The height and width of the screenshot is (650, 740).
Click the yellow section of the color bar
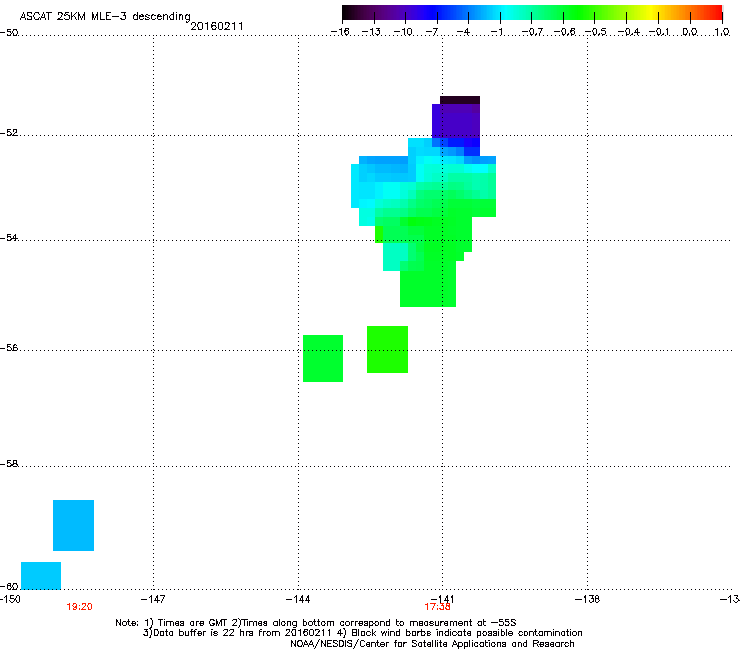(650, 13)
